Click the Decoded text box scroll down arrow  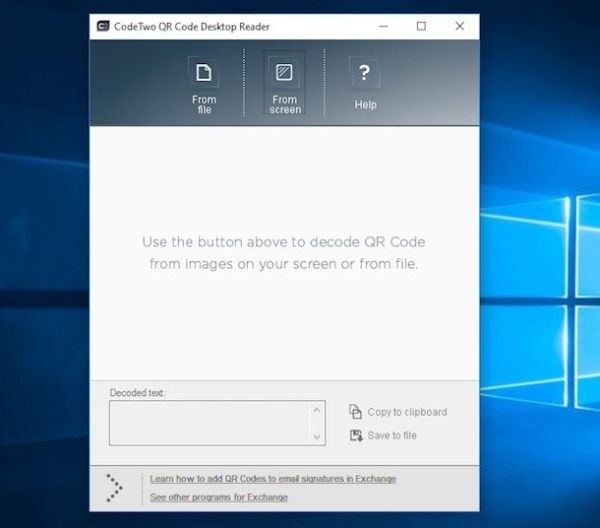[318, 437]
